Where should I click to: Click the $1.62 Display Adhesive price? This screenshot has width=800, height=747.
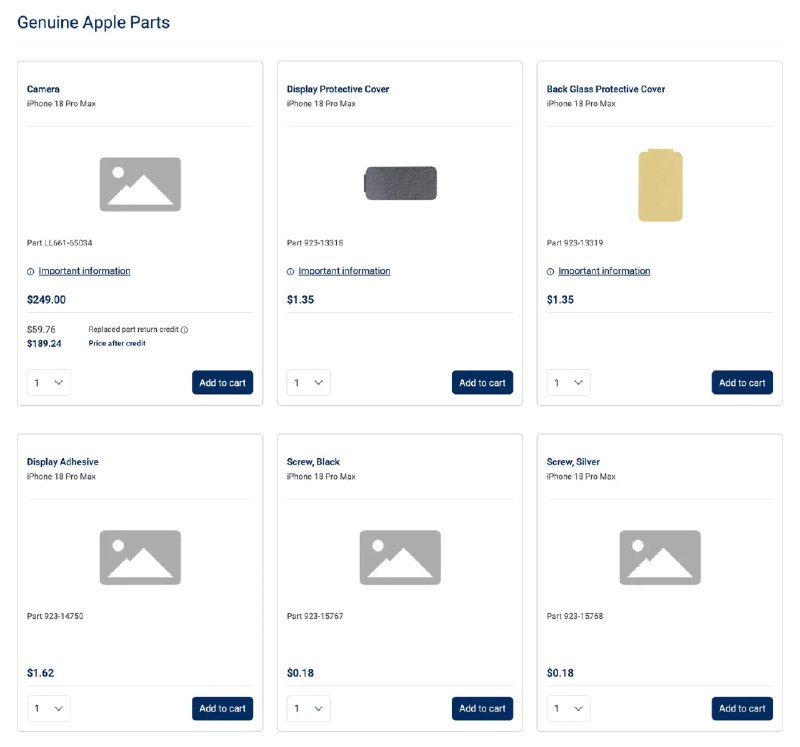[x=40, y=673]
